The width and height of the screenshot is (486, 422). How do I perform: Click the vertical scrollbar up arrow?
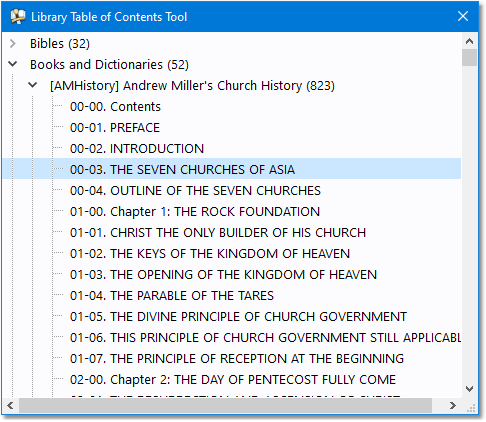tap(469, 41)
